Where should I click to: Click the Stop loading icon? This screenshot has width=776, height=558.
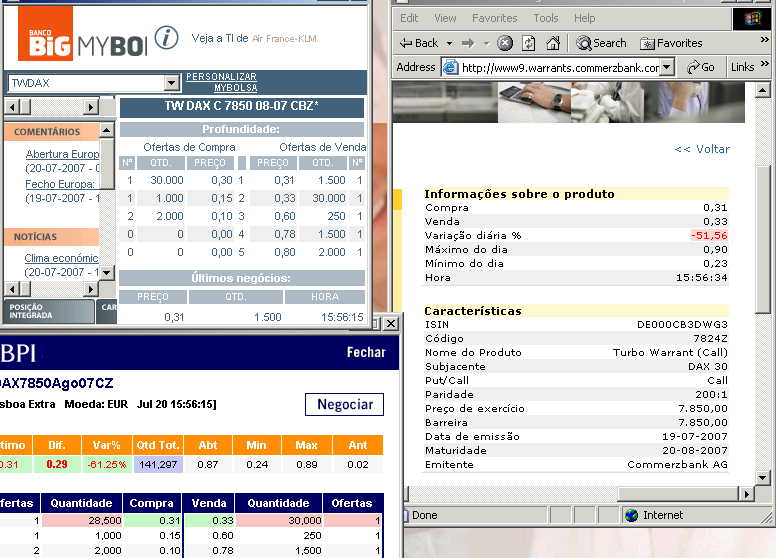(504, 44)
